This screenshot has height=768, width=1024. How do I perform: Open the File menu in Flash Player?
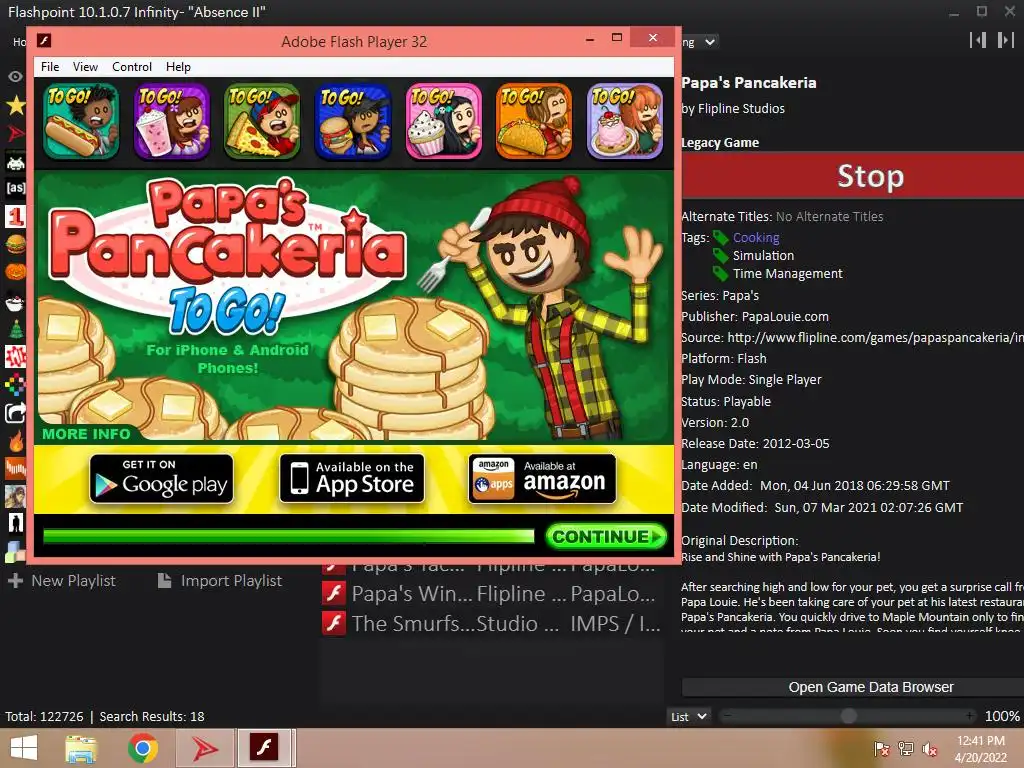[50, 67]
